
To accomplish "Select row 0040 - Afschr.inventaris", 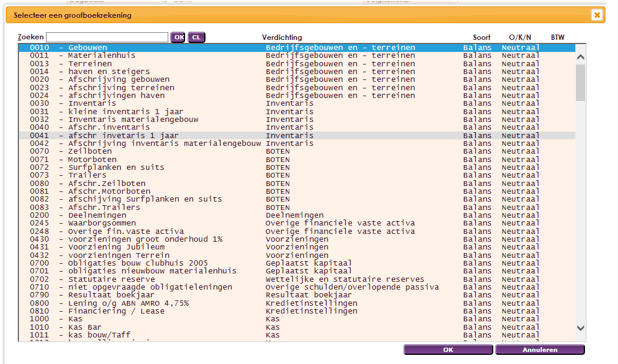I will point(297,127).
